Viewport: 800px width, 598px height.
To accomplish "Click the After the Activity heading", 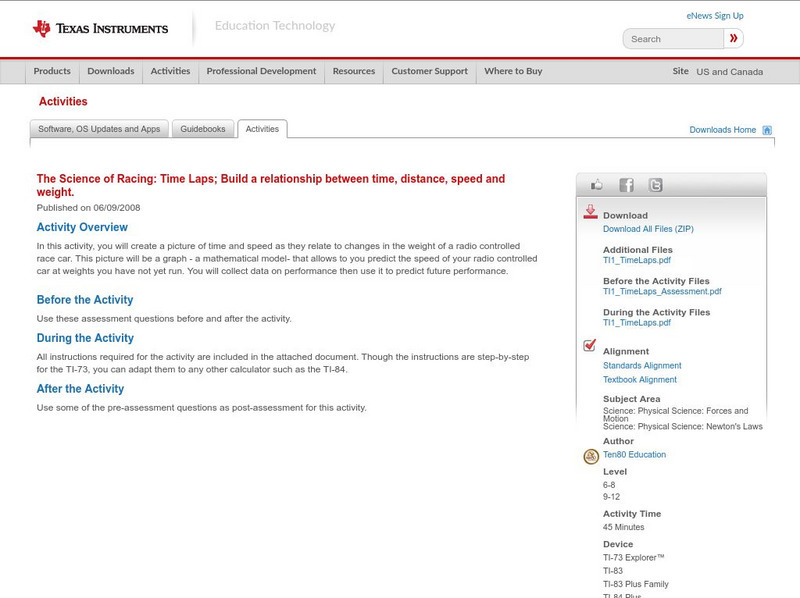I will (x=80, y=389).
